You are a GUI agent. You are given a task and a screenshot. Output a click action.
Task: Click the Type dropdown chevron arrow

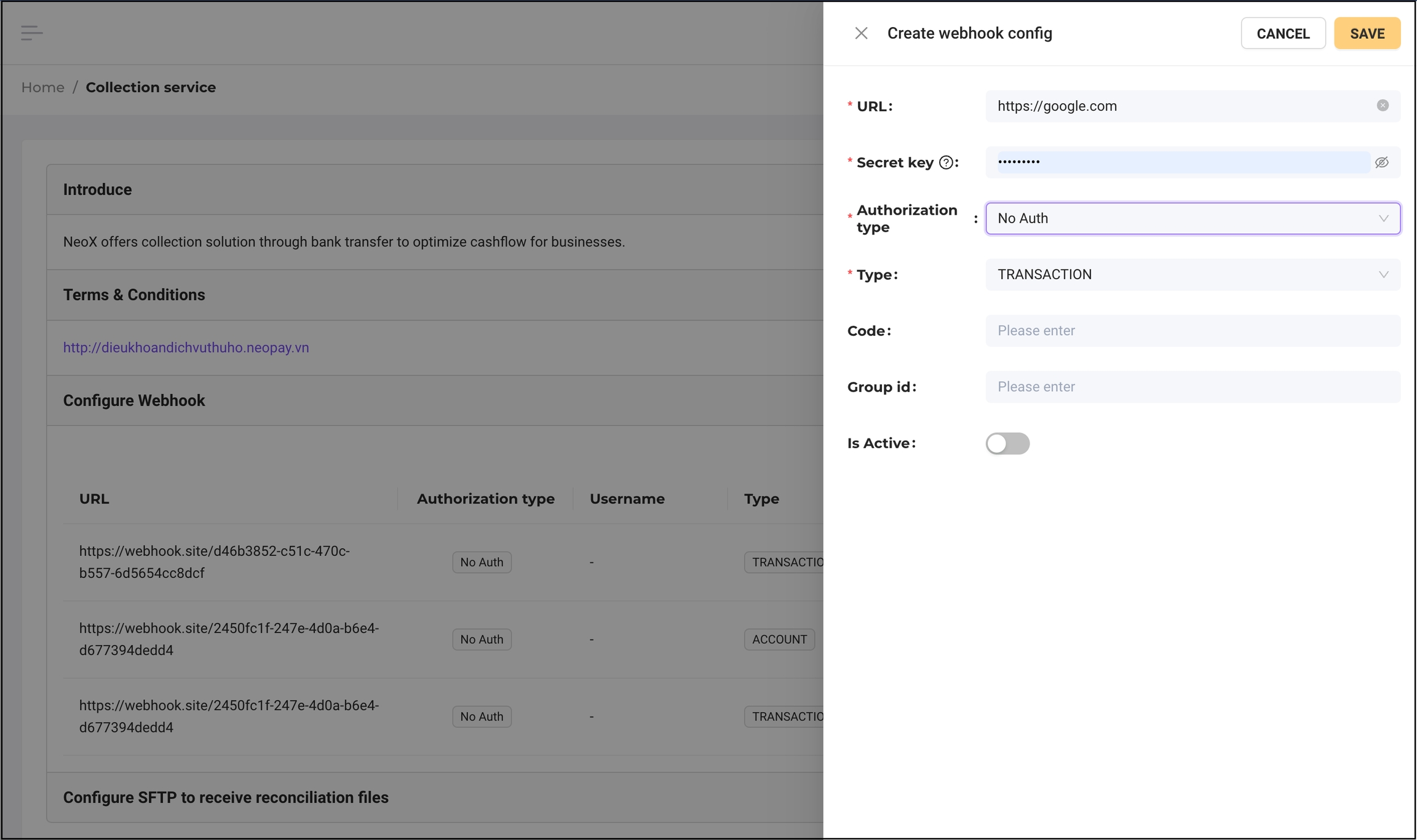pyautogui.click(x=1384, y=275)
